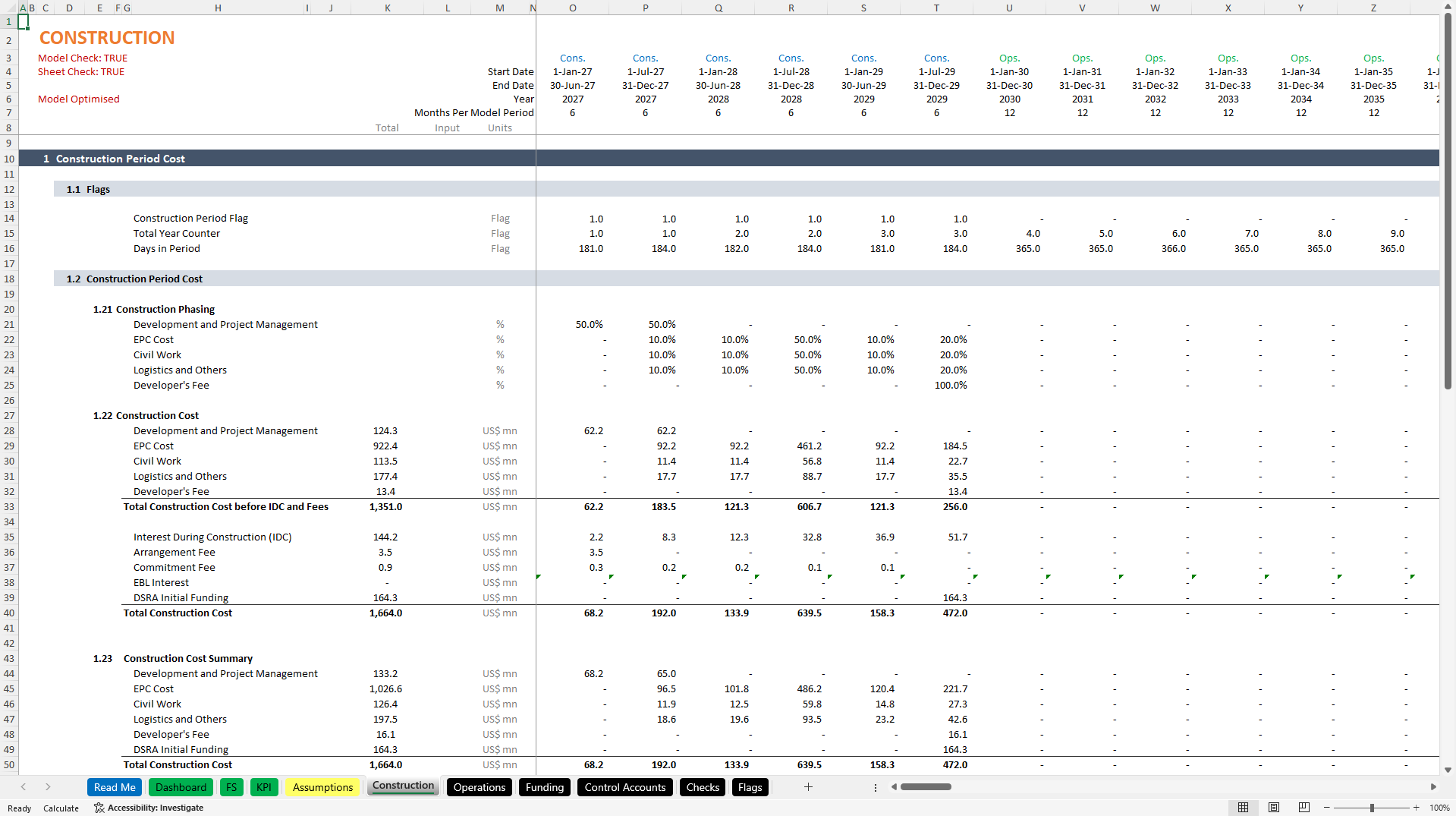Click vertical scrollbar thumb

click(1448, 201)
